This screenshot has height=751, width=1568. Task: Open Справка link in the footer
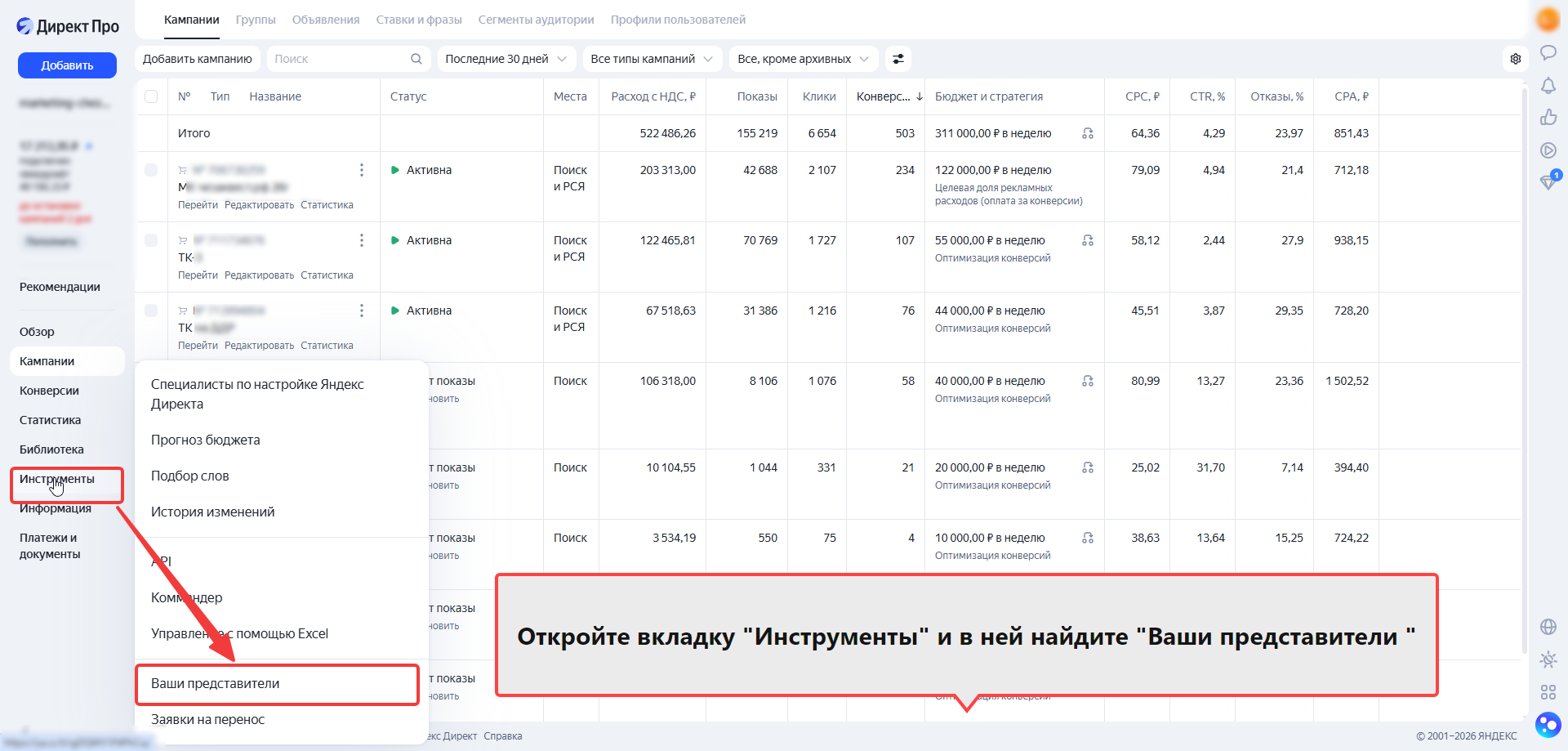click(x=503, y=736)
